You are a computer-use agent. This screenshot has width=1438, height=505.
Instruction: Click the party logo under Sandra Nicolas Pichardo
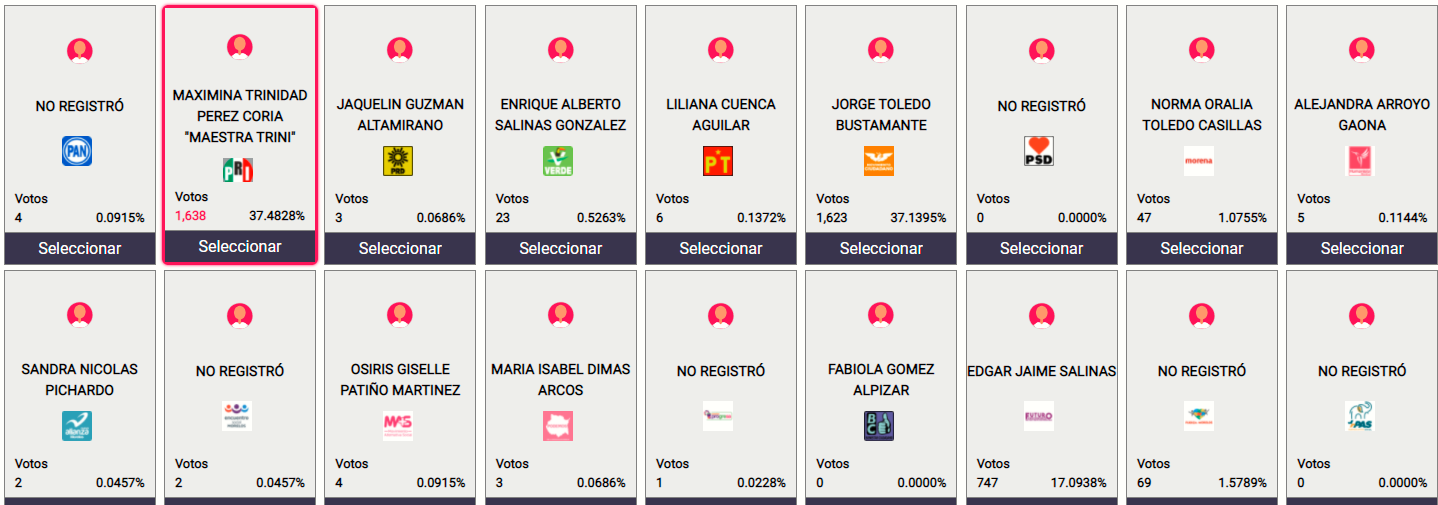click(78, 426)
